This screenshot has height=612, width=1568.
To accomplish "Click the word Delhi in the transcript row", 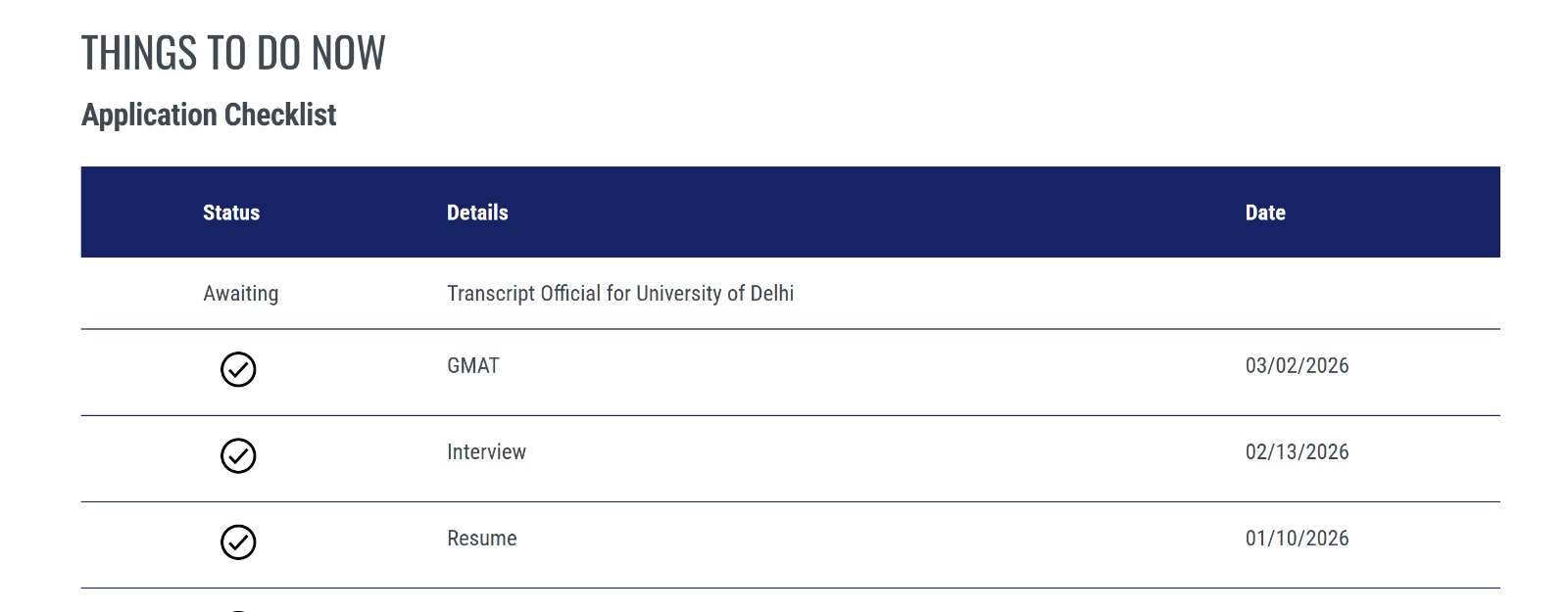I will click(x=772, y=294).
